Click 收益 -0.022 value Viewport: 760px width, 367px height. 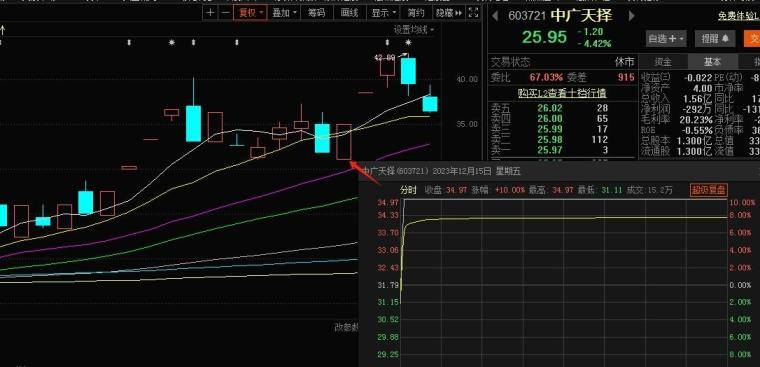(x=698, y=78)
